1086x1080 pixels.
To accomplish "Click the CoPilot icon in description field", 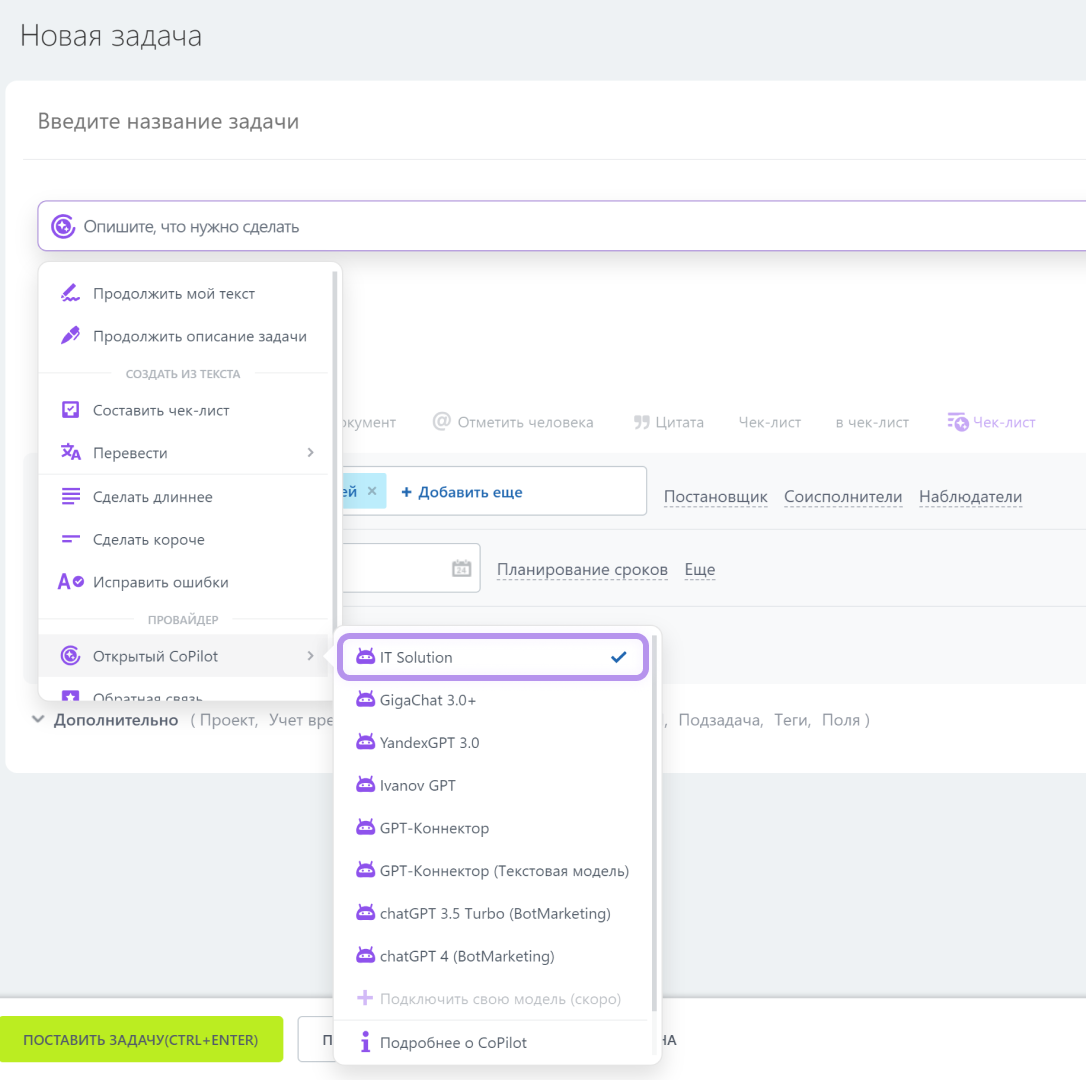I will point(63,227).
